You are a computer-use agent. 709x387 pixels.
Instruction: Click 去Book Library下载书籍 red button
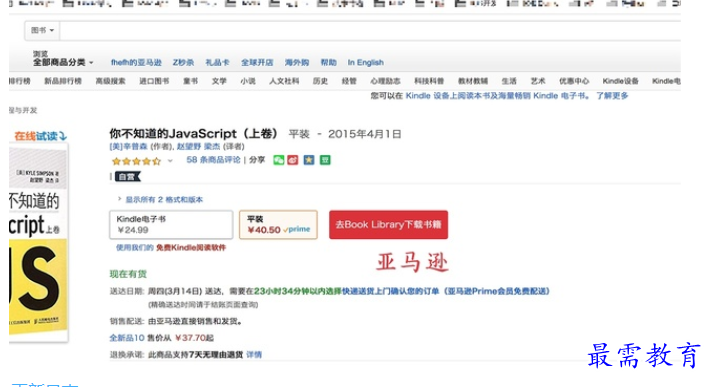tap(388, 225)
